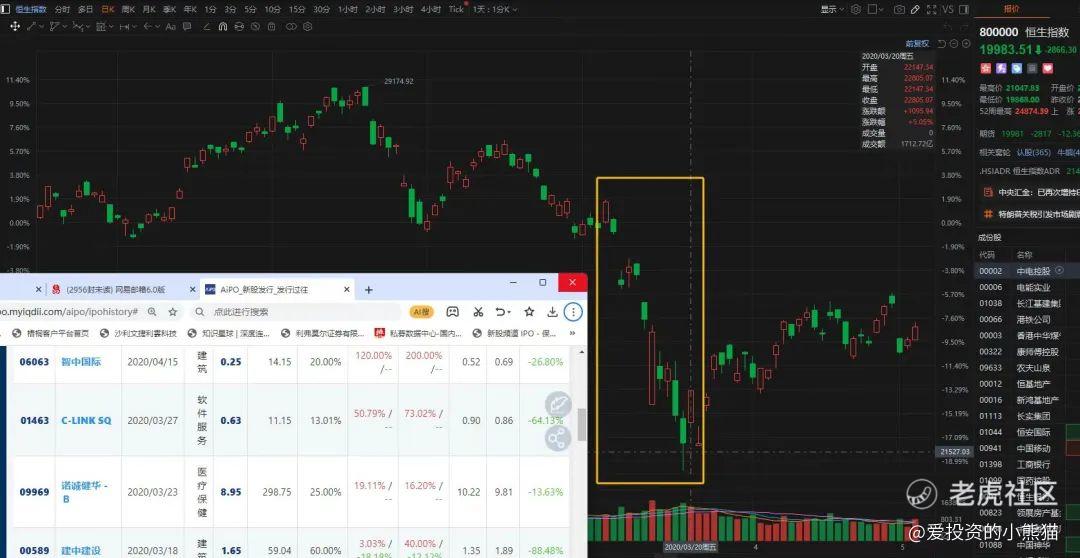Open browser downloads icon
Screen dimensions: 1080x558
[552, 312]
